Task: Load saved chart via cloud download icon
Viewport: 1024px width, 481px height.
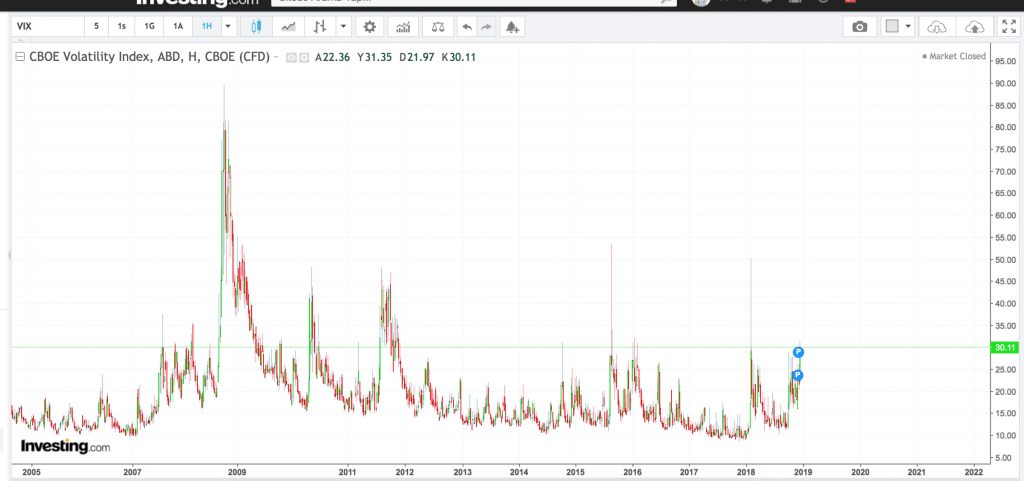Action: 937,27
